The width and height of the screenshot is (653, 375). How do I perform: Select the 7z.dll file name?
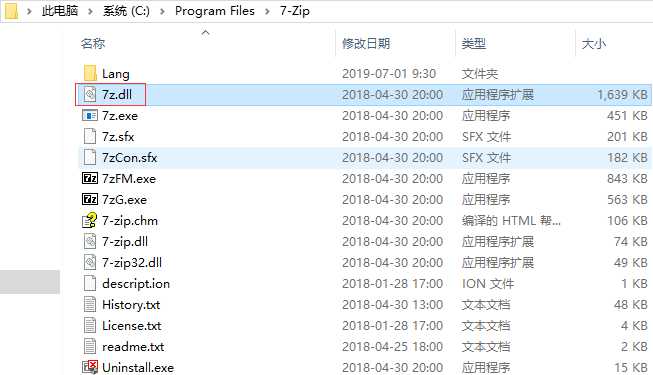point(117,95)
